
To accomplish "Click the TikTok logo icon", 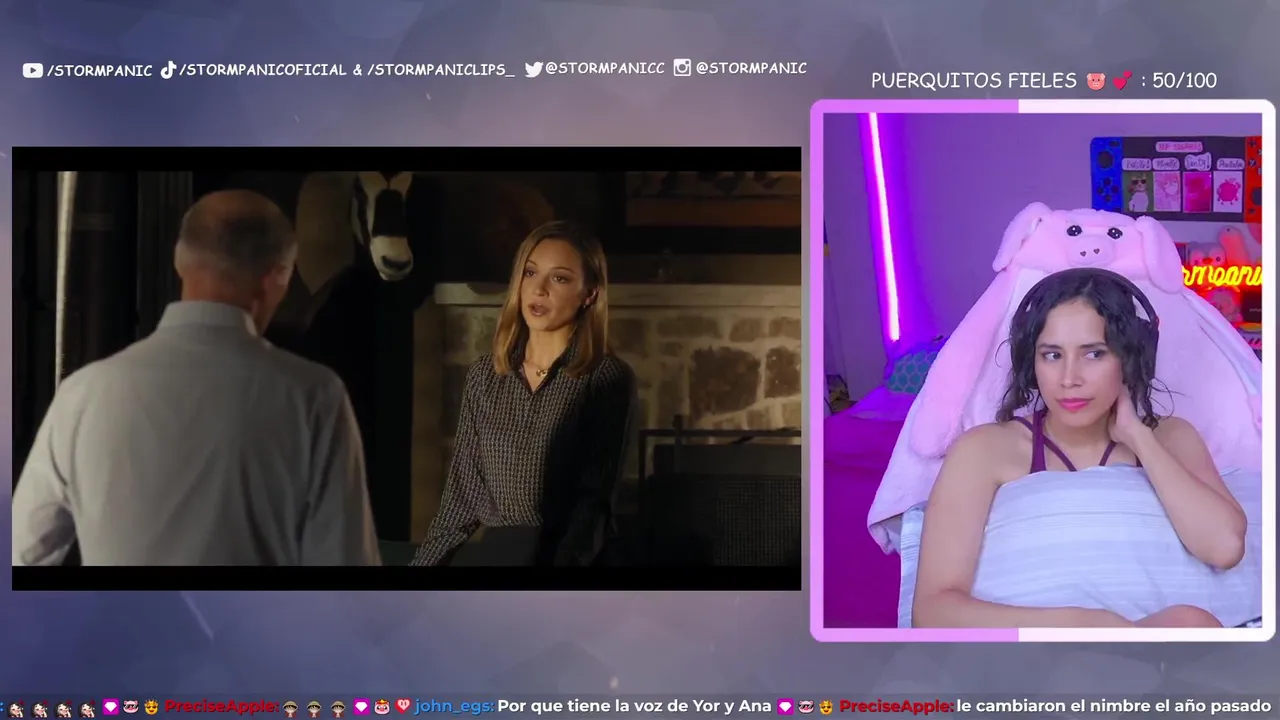I will coord(168,70).
